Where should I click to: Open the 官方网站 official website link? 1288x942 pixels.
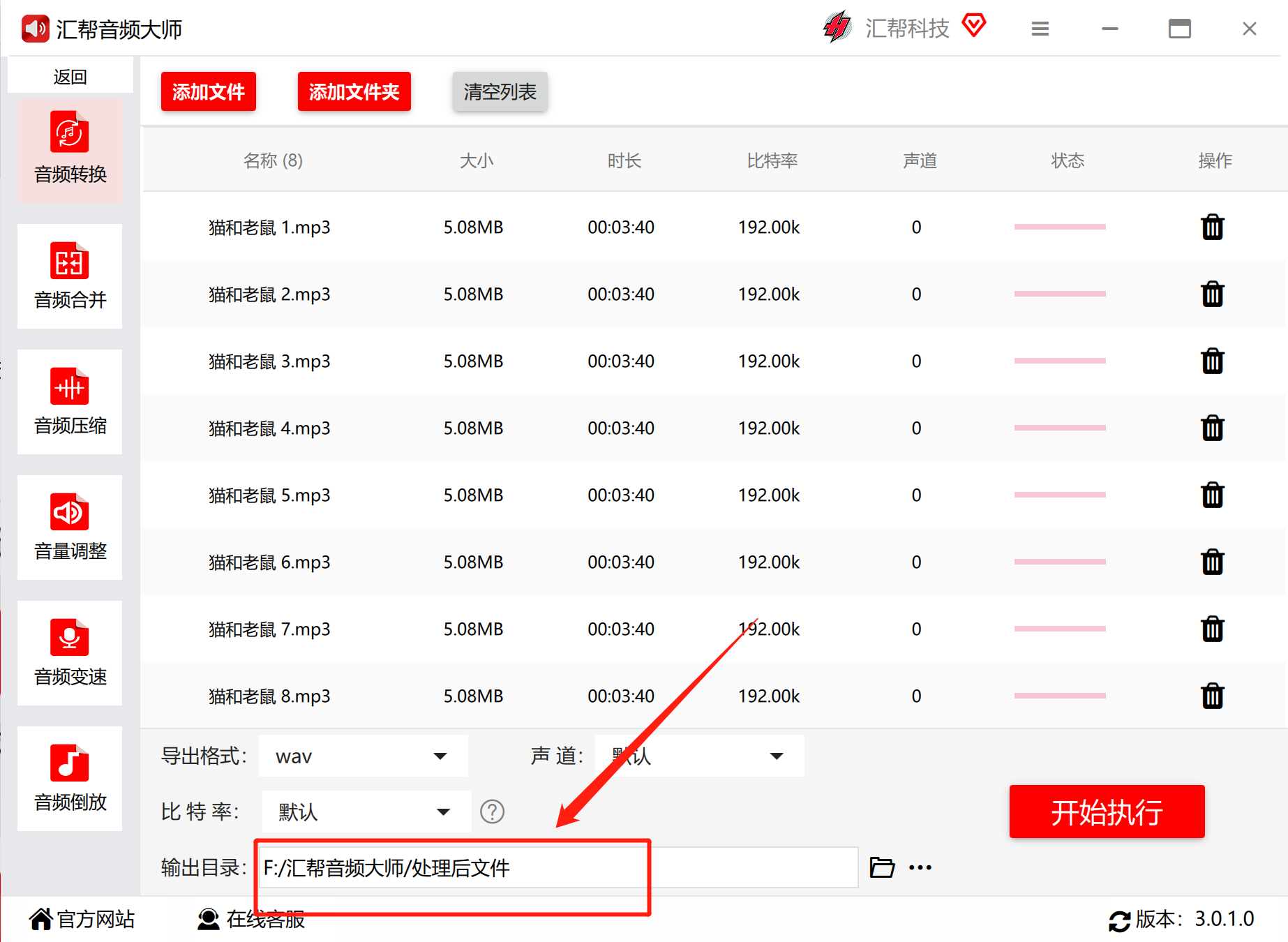pos(82,920)
